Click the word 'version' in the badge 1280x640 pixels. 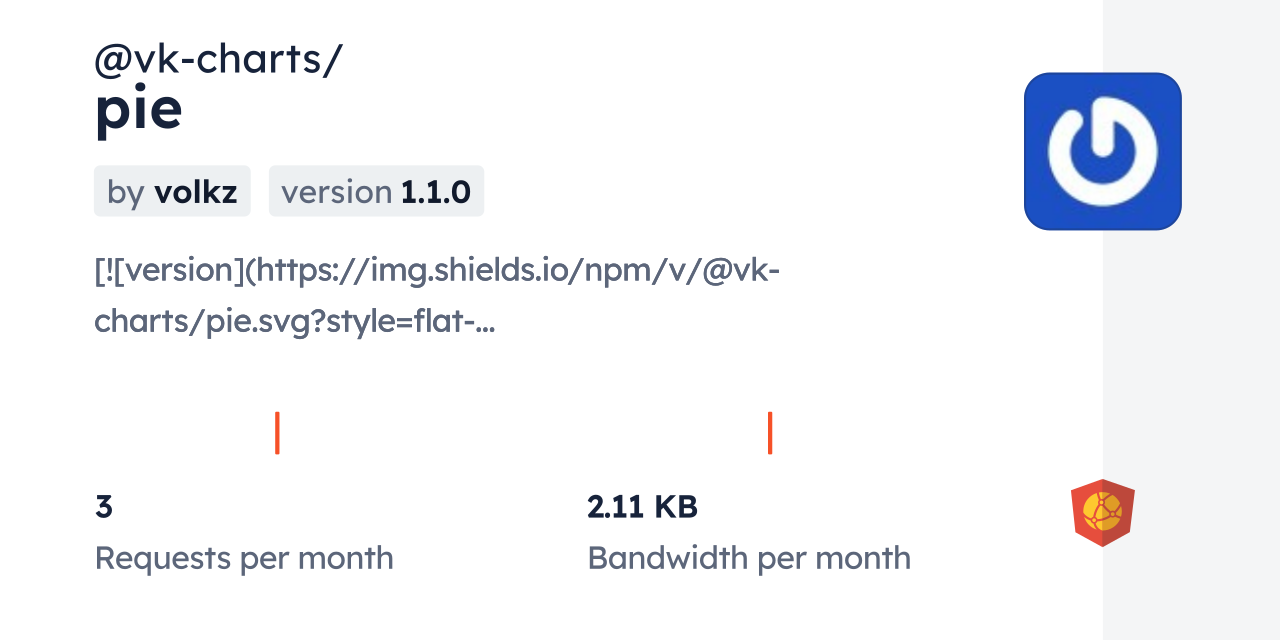tap(336, 192)
